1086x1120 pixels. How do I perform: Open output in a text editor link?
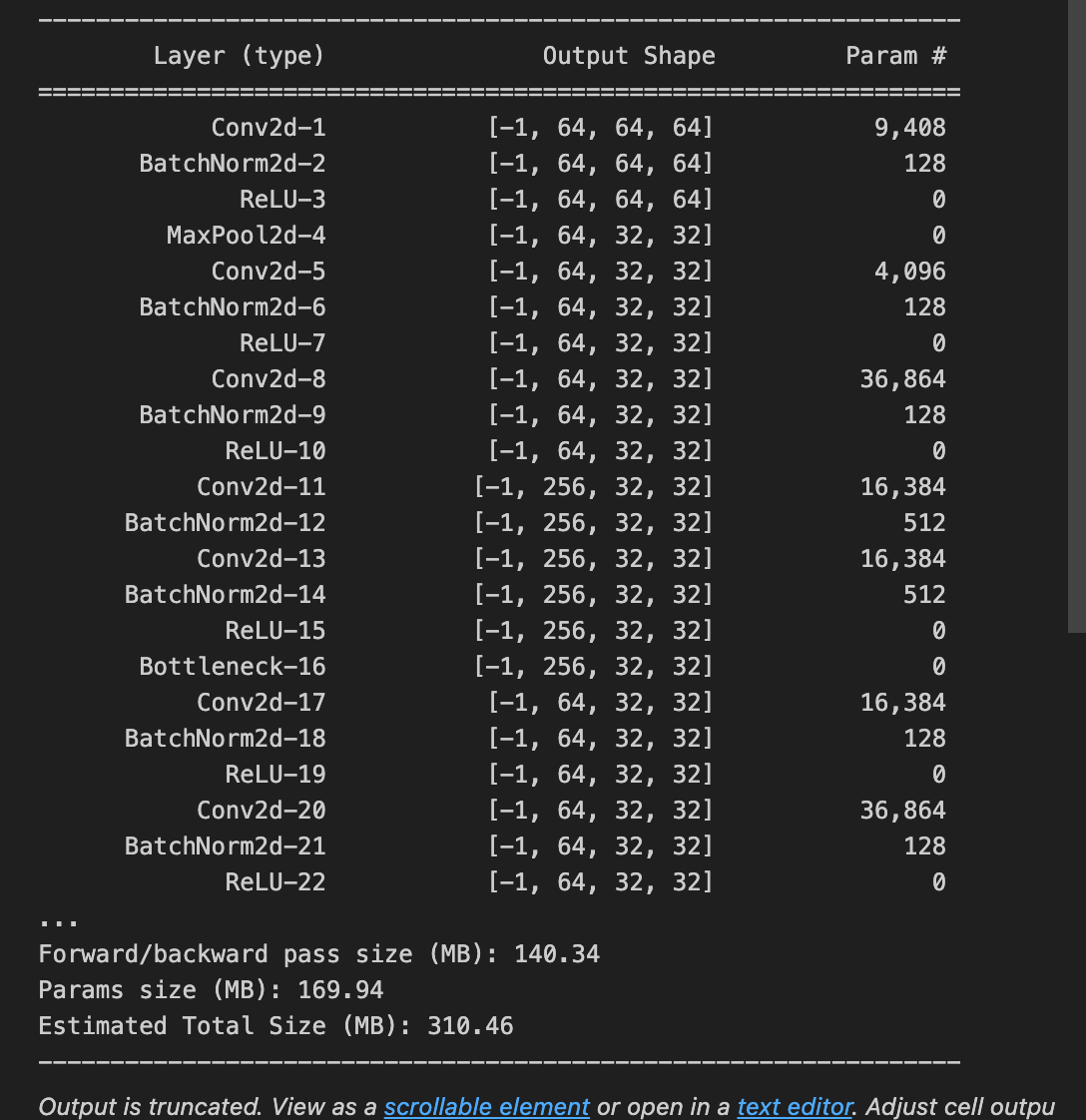point(796,1106)
